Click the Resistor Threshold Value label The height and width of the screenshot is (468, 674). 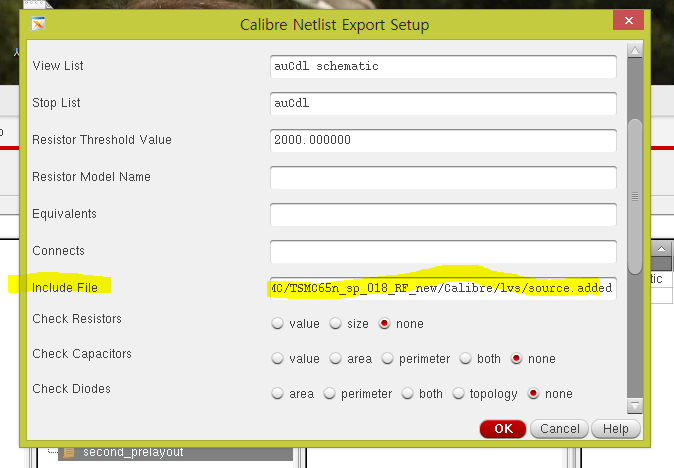coord(102,140)
